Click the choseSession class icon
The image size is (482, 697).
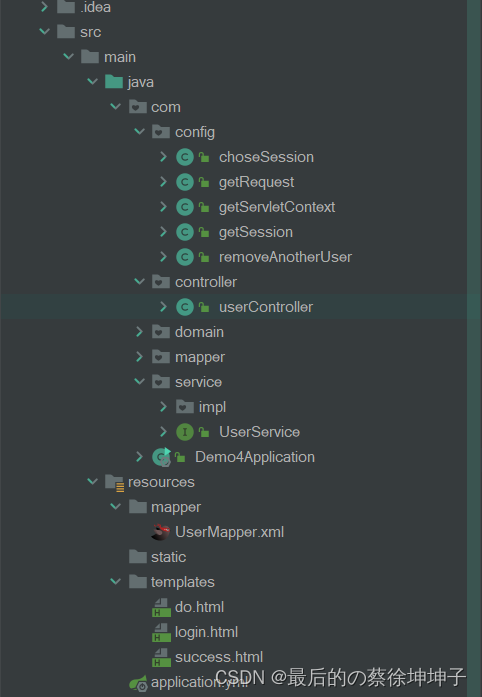coord(185,157)
